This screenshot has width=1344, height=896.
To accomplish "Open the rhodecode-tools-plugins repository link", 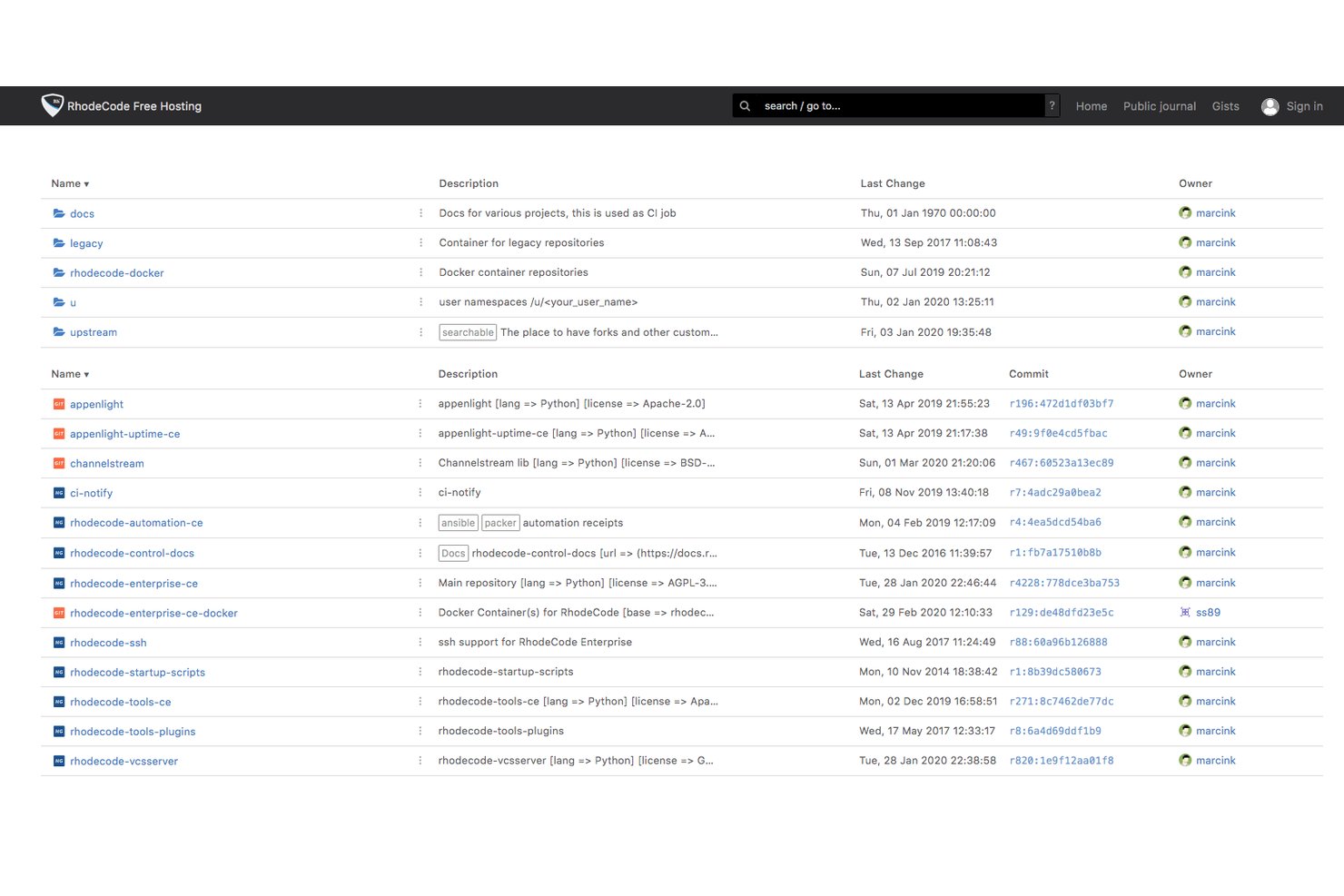I will click(133, 732).
